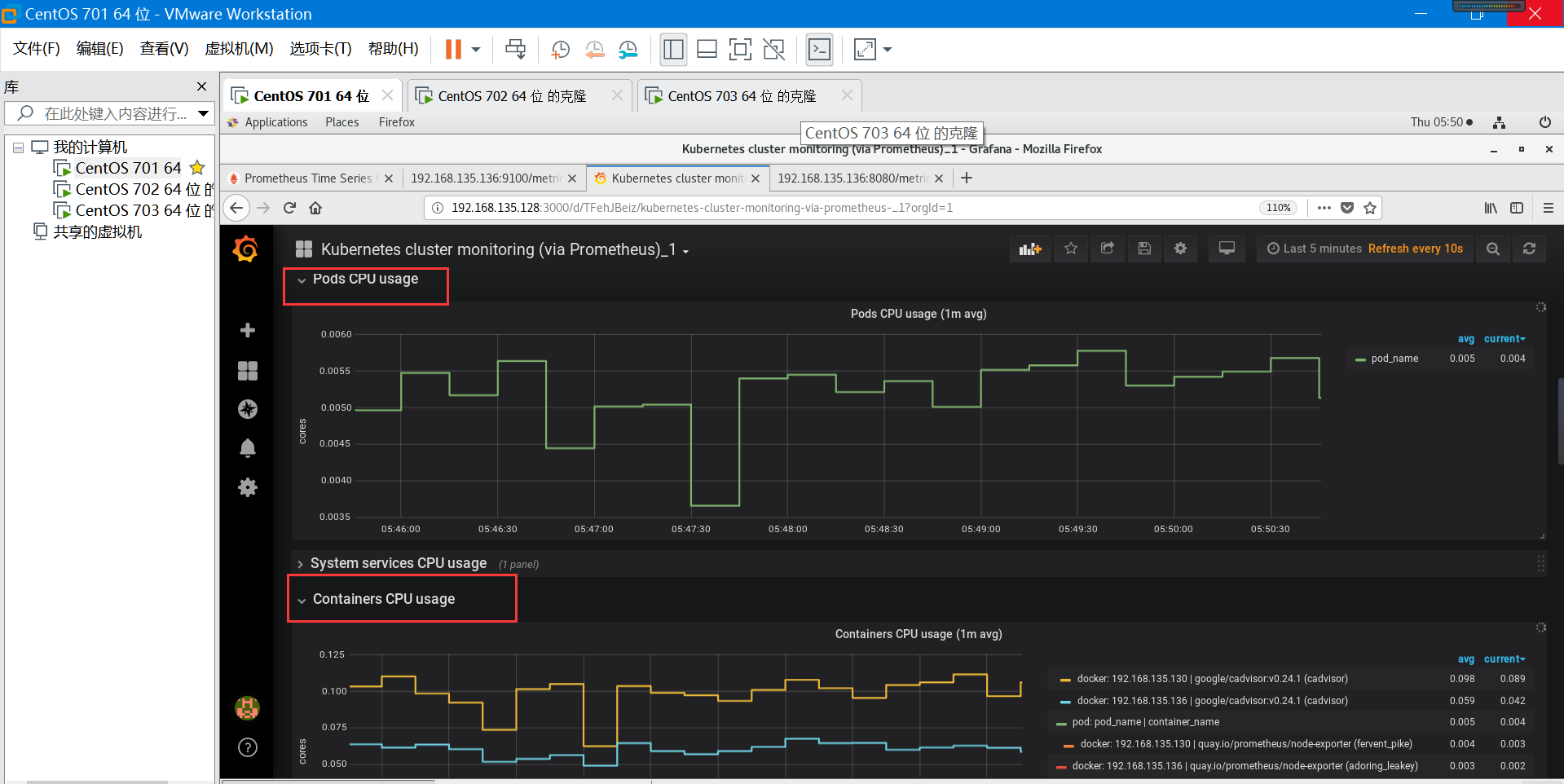
Task: Open the Grafana Dashboards grid icon
Action: (x=248, y=371)
